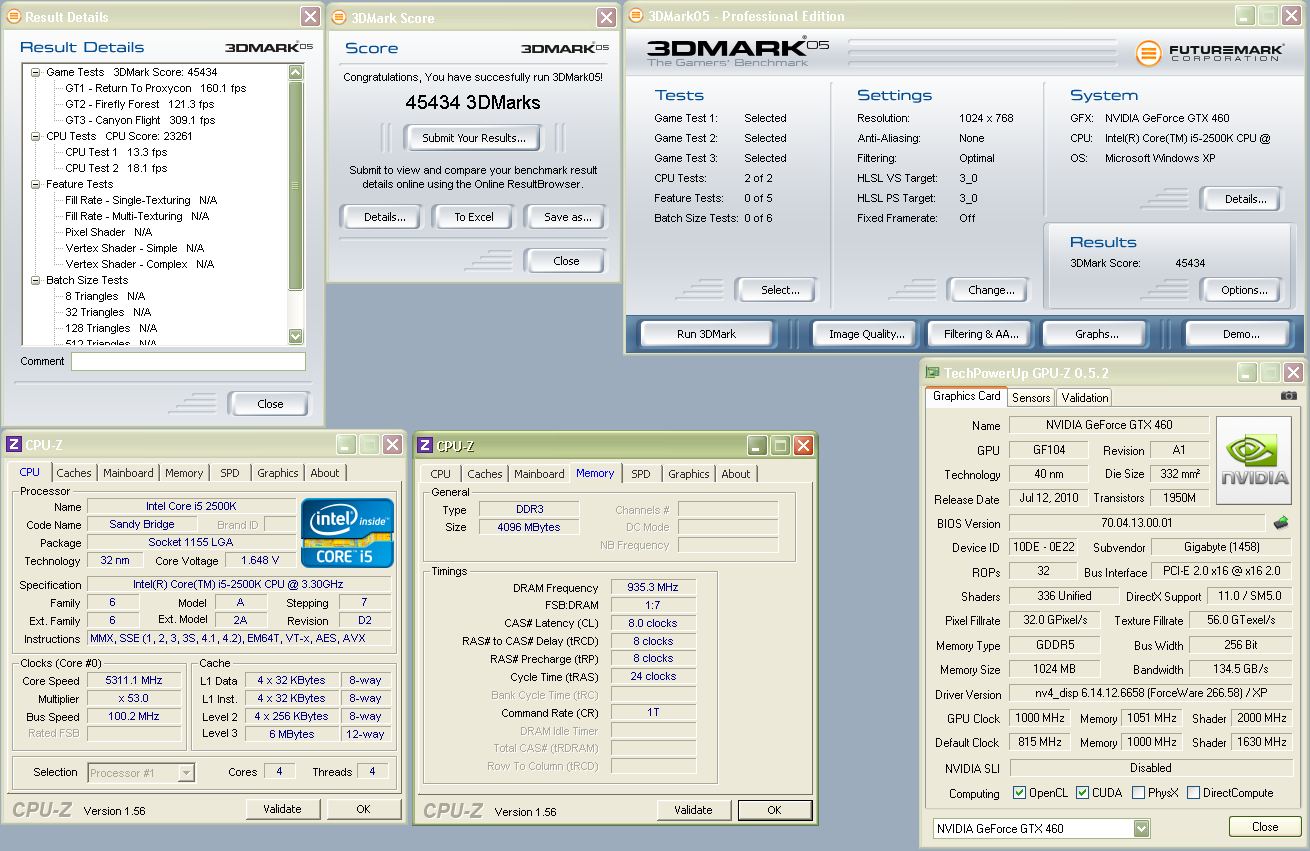Enable the DirectCompute checkbox in GPU-Z
This screenshot has width=1310, height=851.
click(x=1192, y=793)
